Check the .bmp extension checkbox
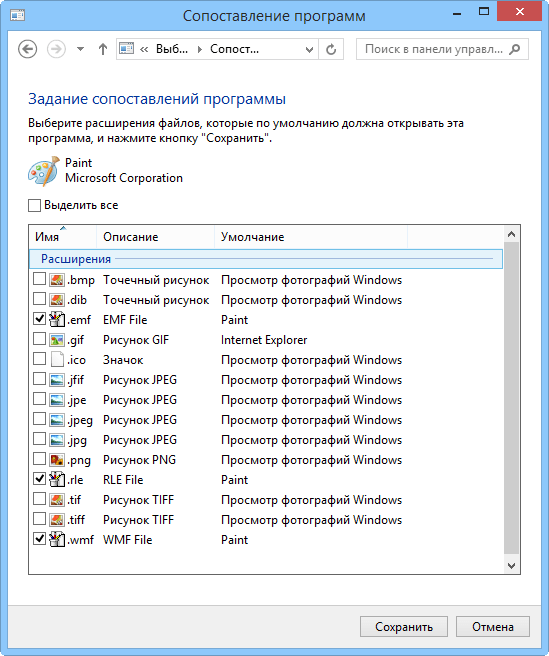 click(x=39, y=279)
